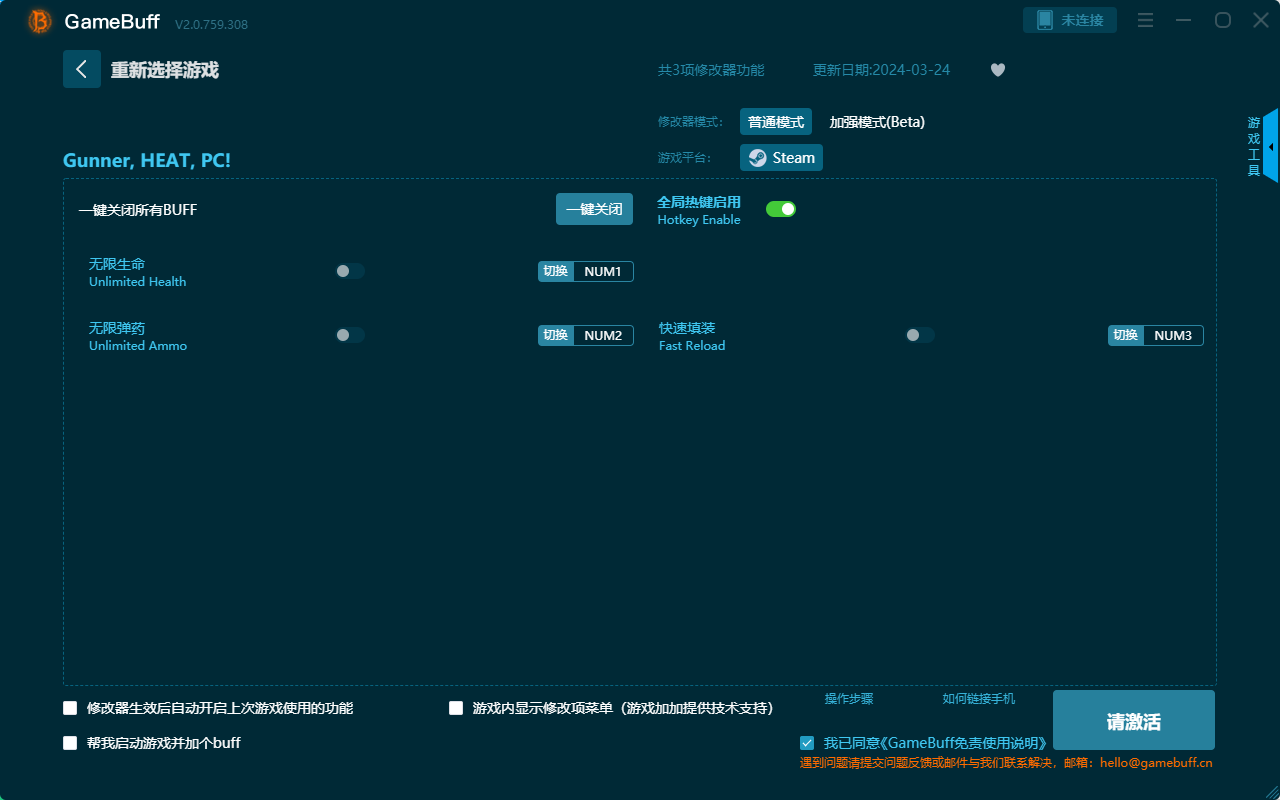Uncheck the GameBuff免费使用说明 agreement checkbox

point(807,742)
